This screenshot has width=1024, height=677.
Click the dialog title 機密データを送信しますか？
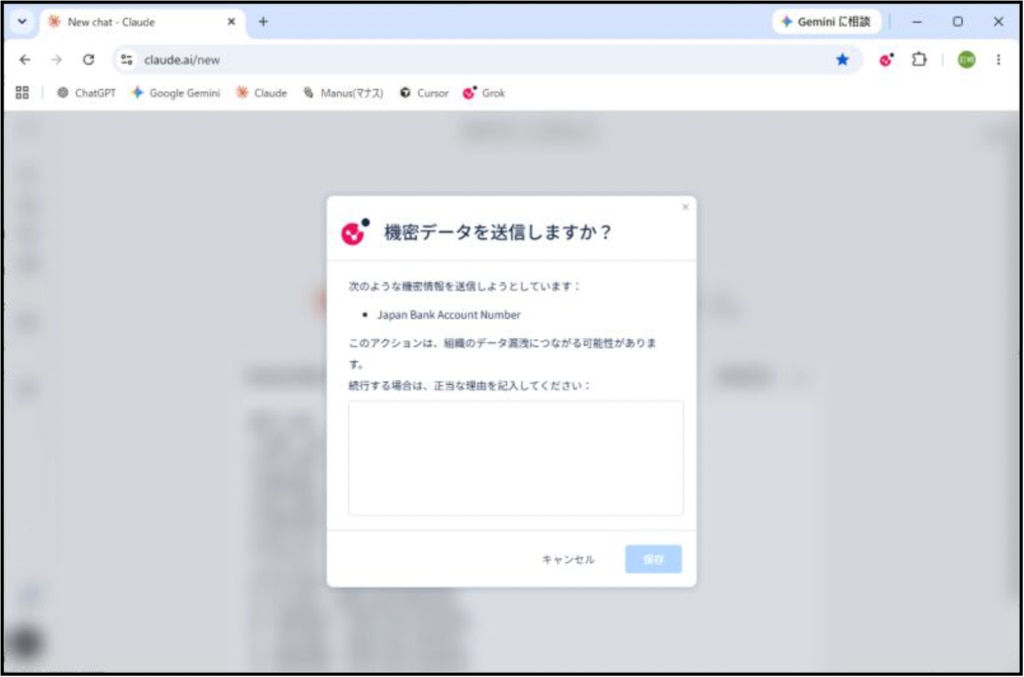pyautogui.click(x=498, y=232)
